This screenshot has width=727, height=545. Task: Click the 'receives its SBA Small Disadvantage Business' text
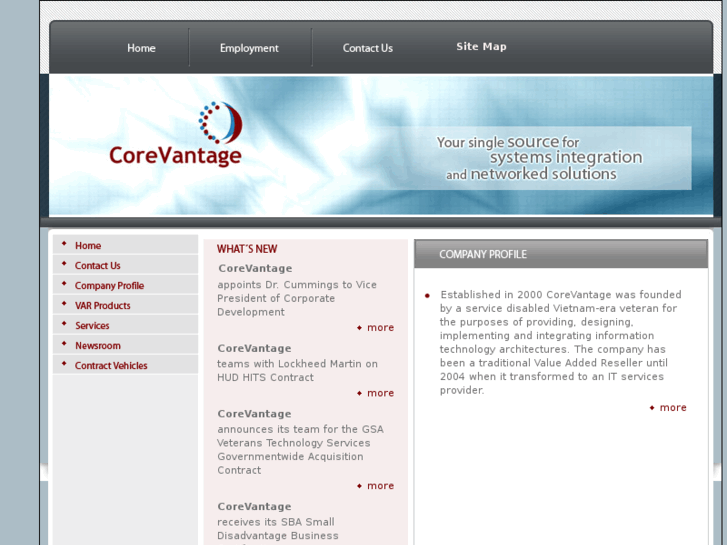click(278, 531)
